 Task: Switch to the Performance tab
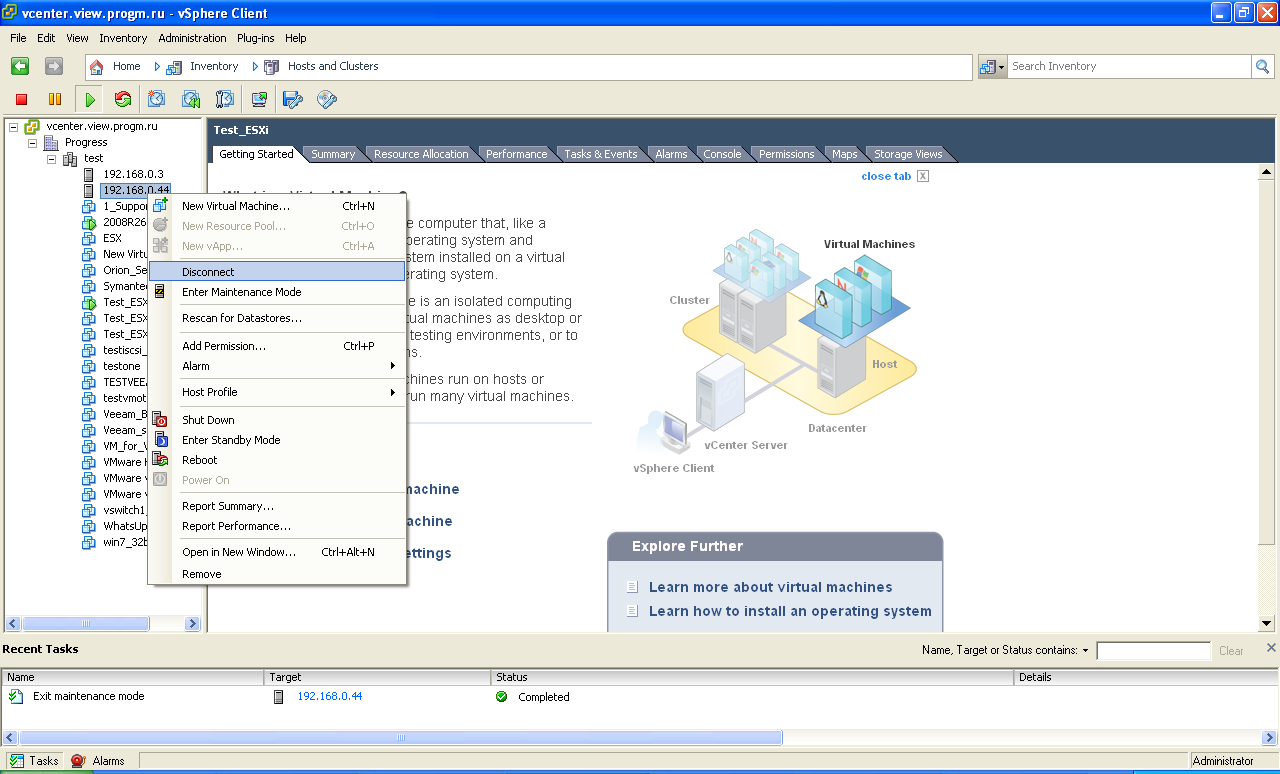click(516, 154)
